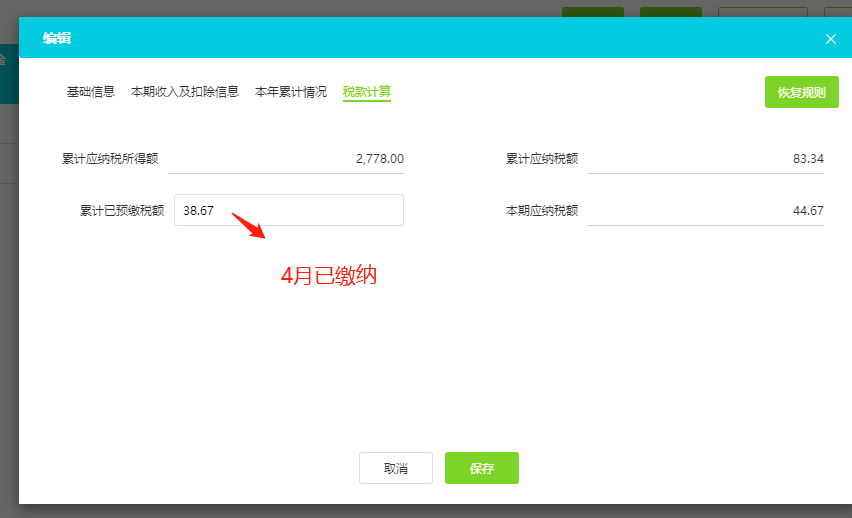The height and width of the screenshot is (518, 852).
Task: Click the 累计应纳税所得额 value 2,778.00
Action: coord(379,159)
